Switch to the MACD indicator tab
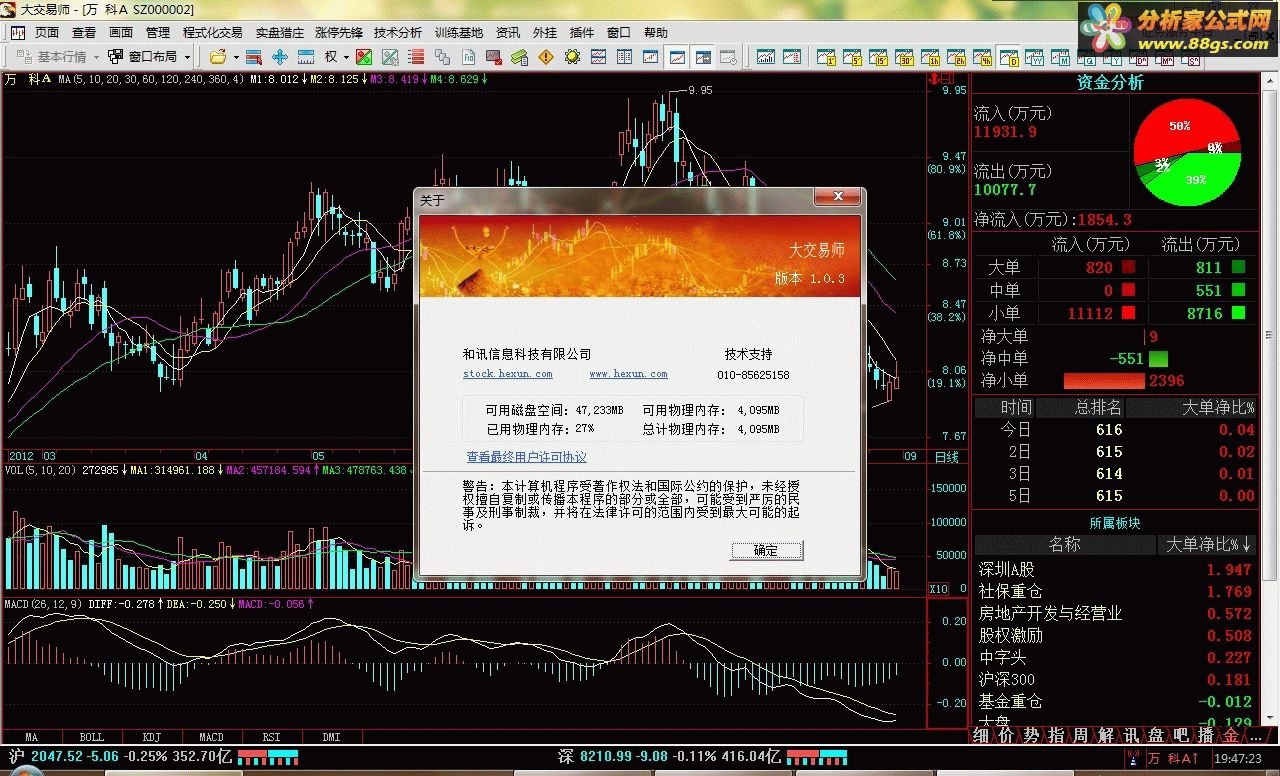Image resolution: width=1280 pixels, height=776 pixels. click(211, 737)
